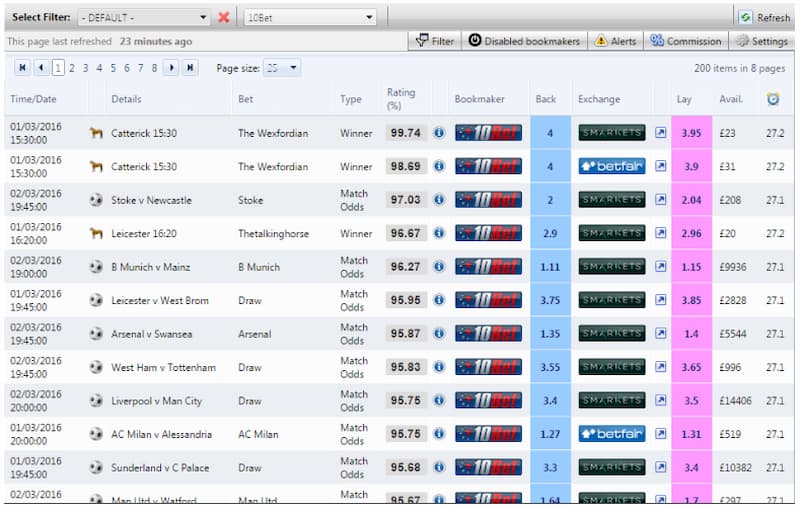800x509 pixels.
Task: Click the Betfair logo in AC Milan row
Action: click(x=612, y=434)
